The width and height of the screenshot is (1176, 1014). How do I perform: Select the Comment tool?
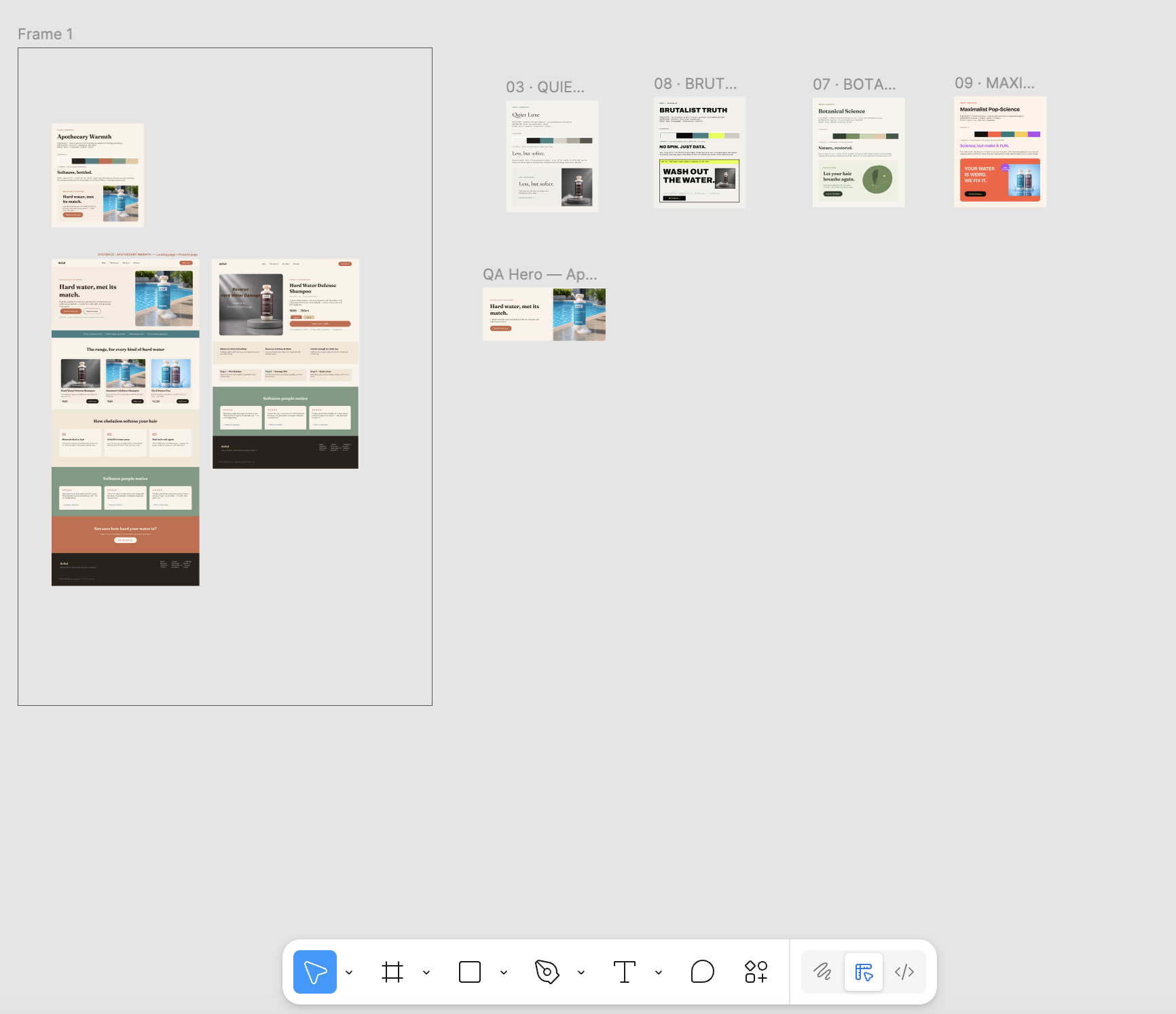(x=702, y=972)
